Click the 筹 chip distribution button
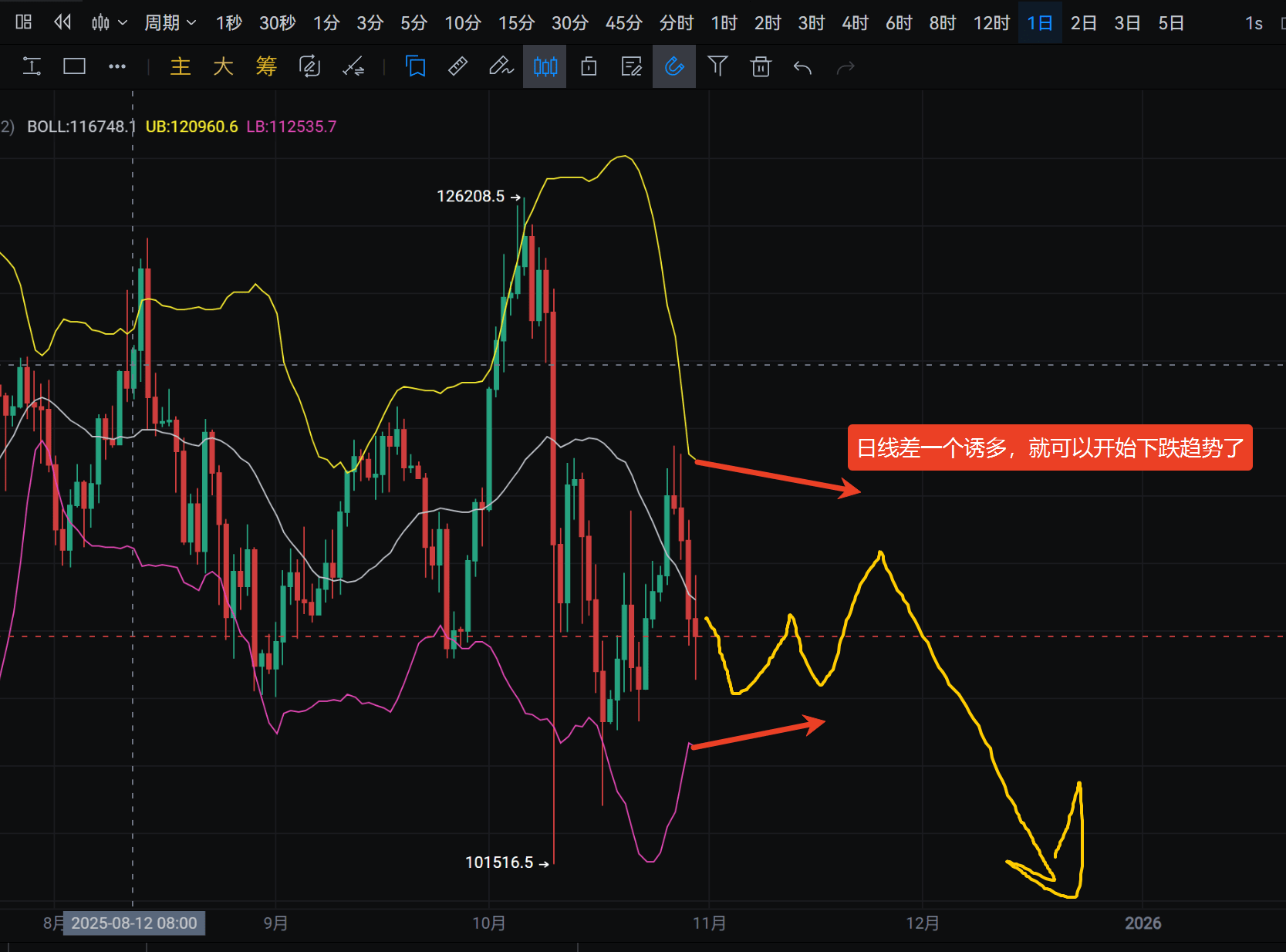The width and height of the screenshot is (1286, 952). click(x=266, y=67)
